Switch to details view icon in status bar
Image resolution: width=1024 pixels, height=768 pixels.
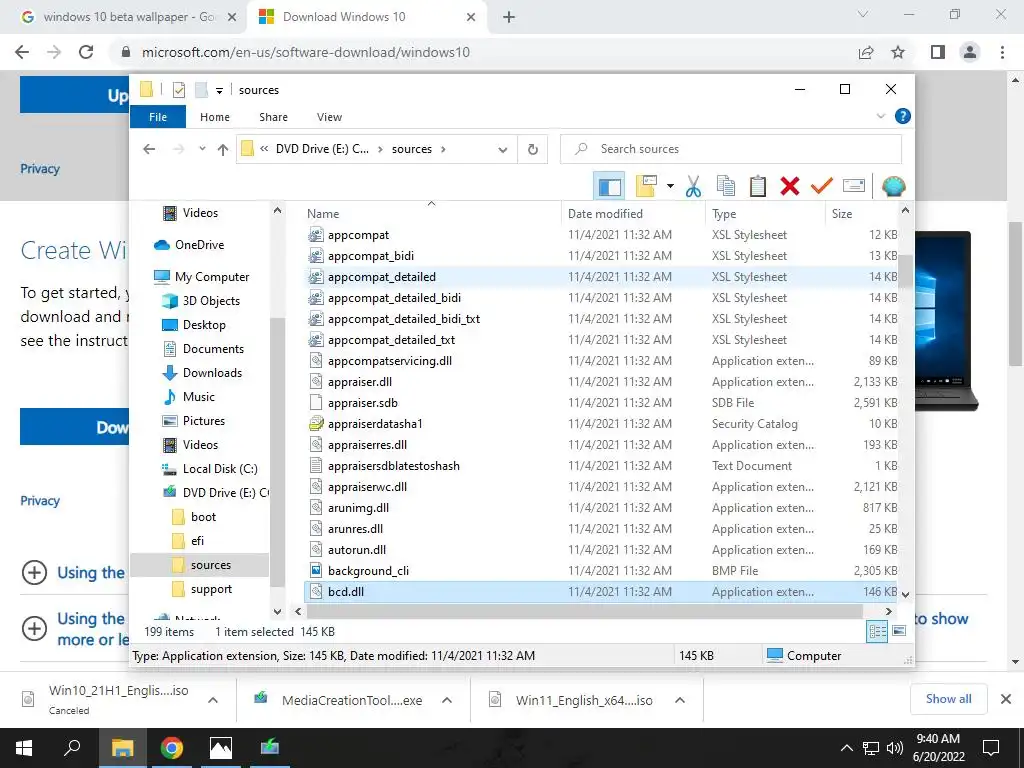click(877, 632)
